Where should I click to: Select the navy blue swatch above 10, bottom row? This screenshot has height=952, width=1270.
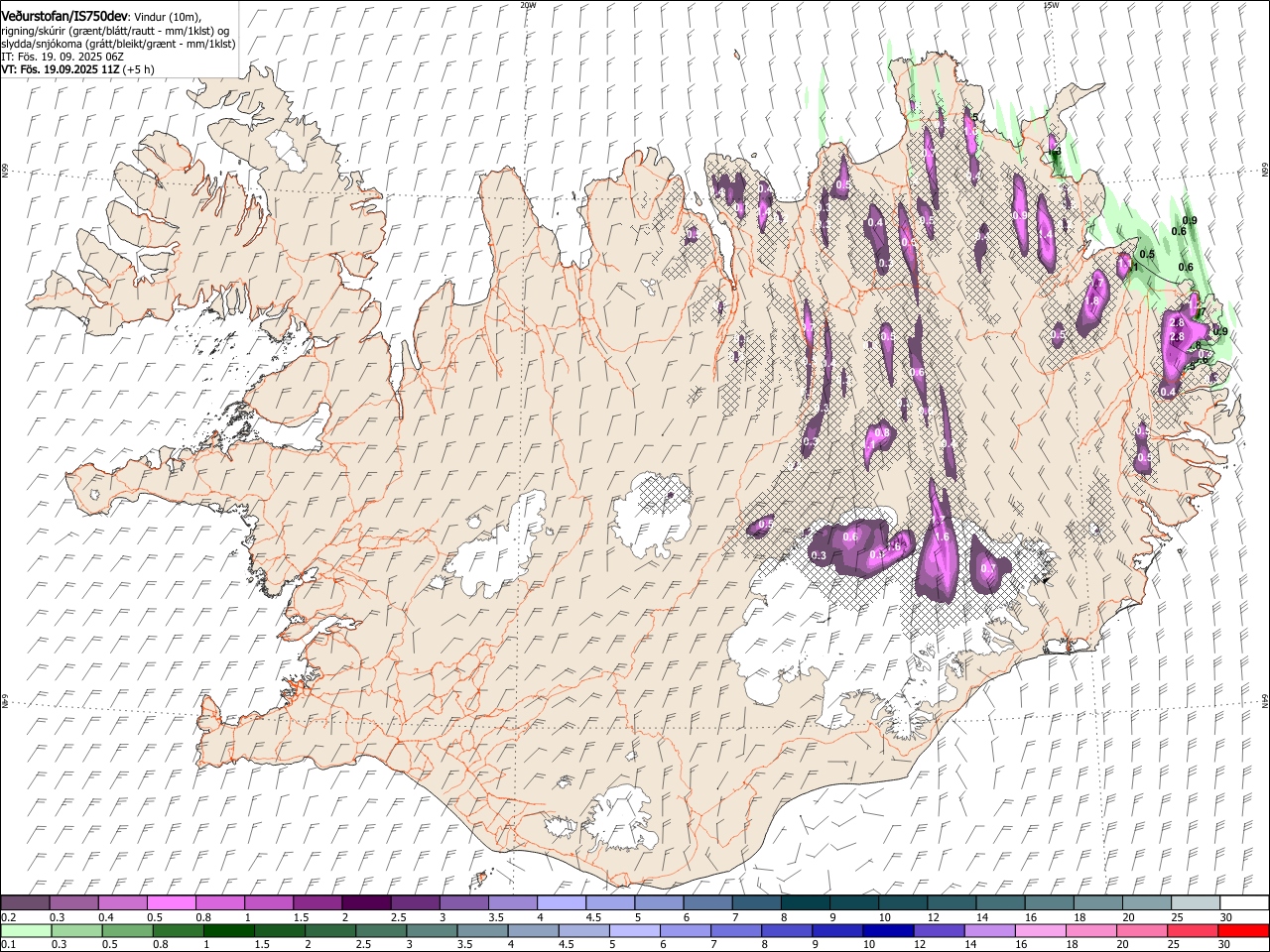point(888,931)
